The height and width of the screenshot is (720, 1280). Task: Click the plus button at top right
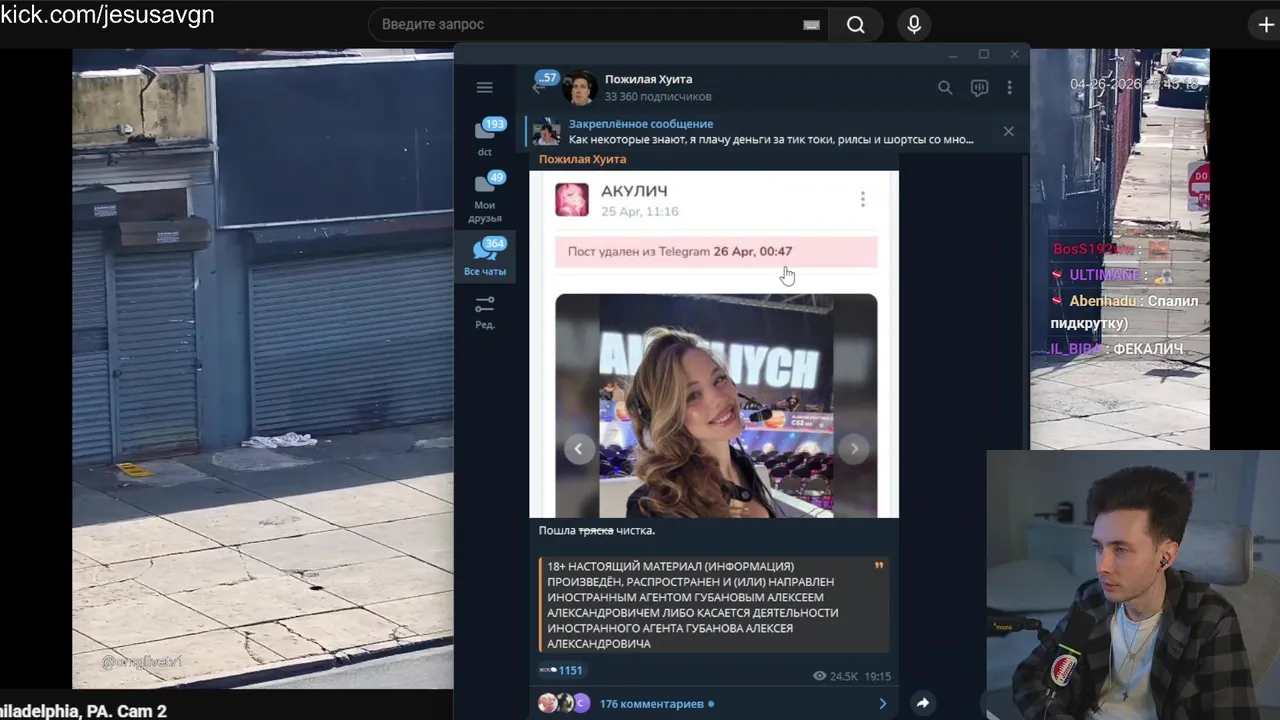pyautogui.click(x=1266, y=25)
